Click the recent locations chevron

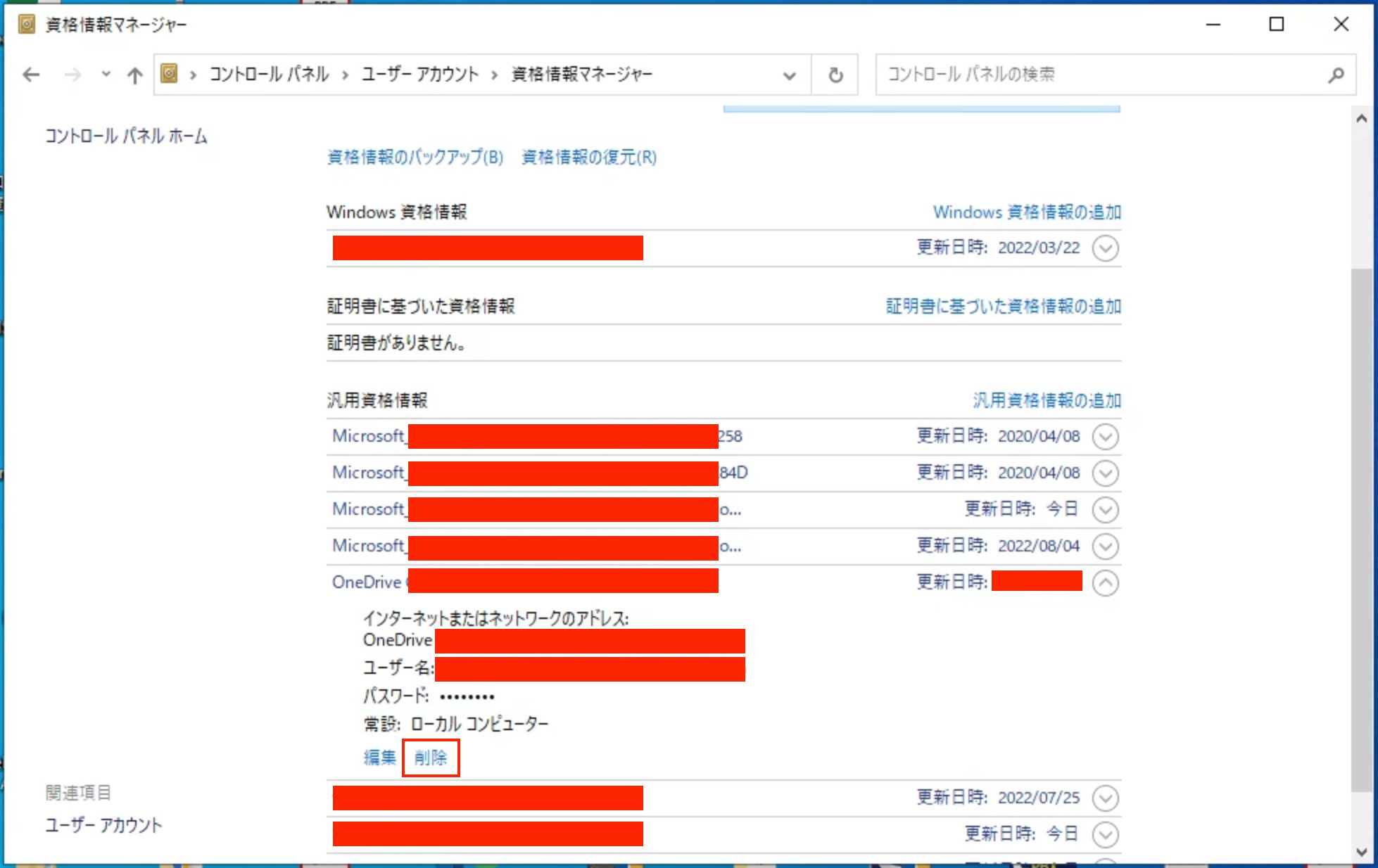coord(106,74)
